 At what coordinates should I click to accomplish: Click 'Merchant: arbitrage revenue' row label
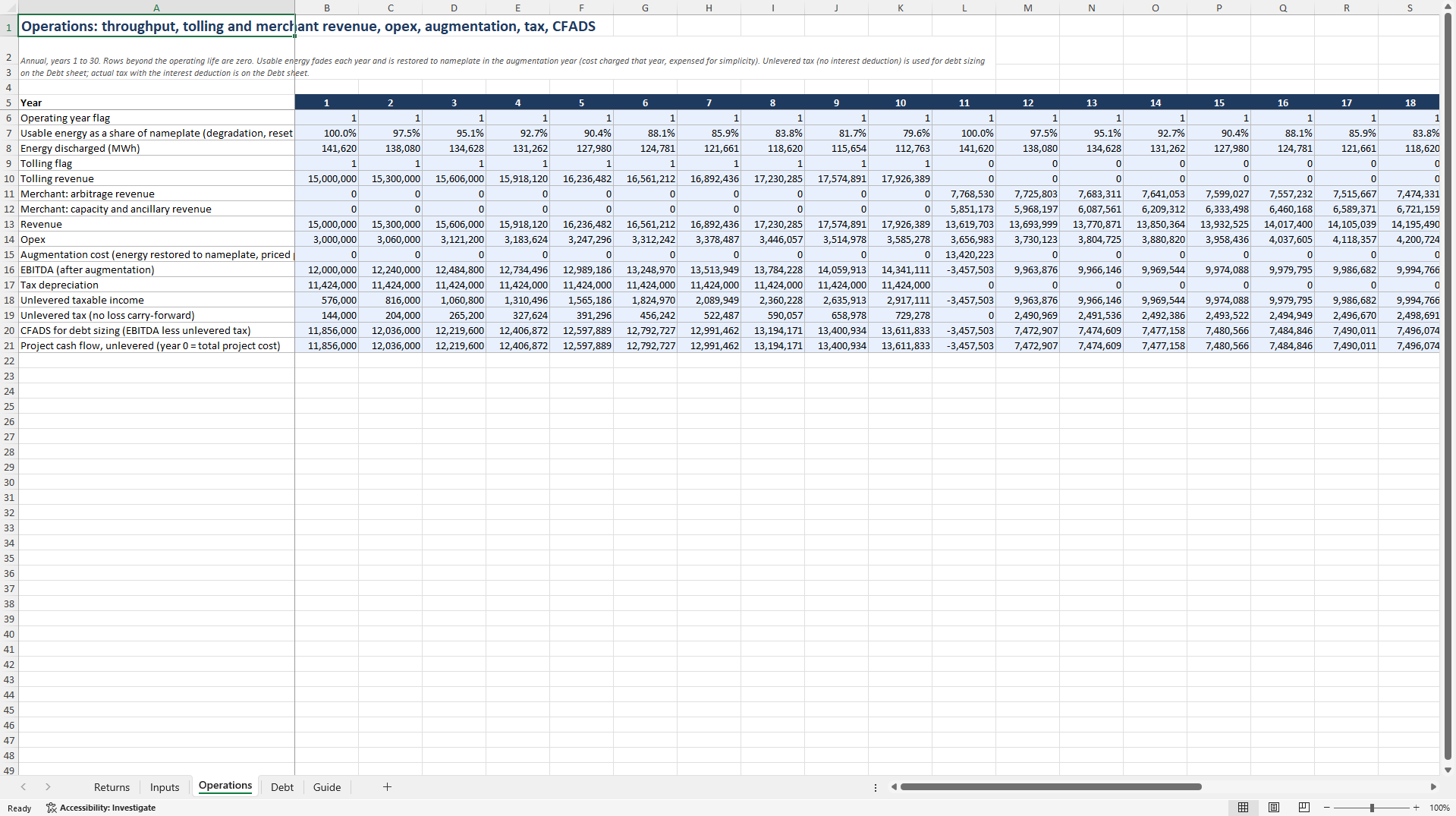(156, 194)
